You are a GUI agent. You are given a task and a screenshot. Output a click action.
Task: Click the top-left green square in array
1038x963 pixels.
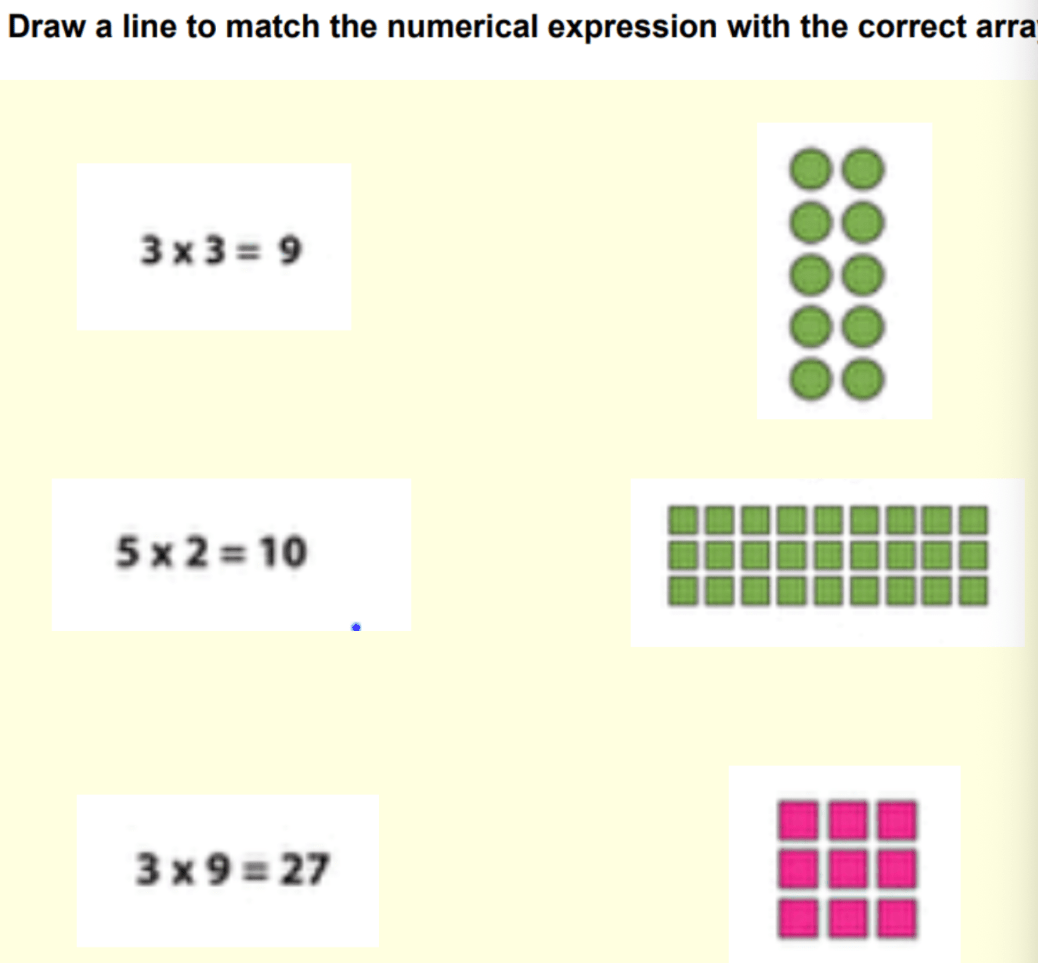[x=683, y=520]
